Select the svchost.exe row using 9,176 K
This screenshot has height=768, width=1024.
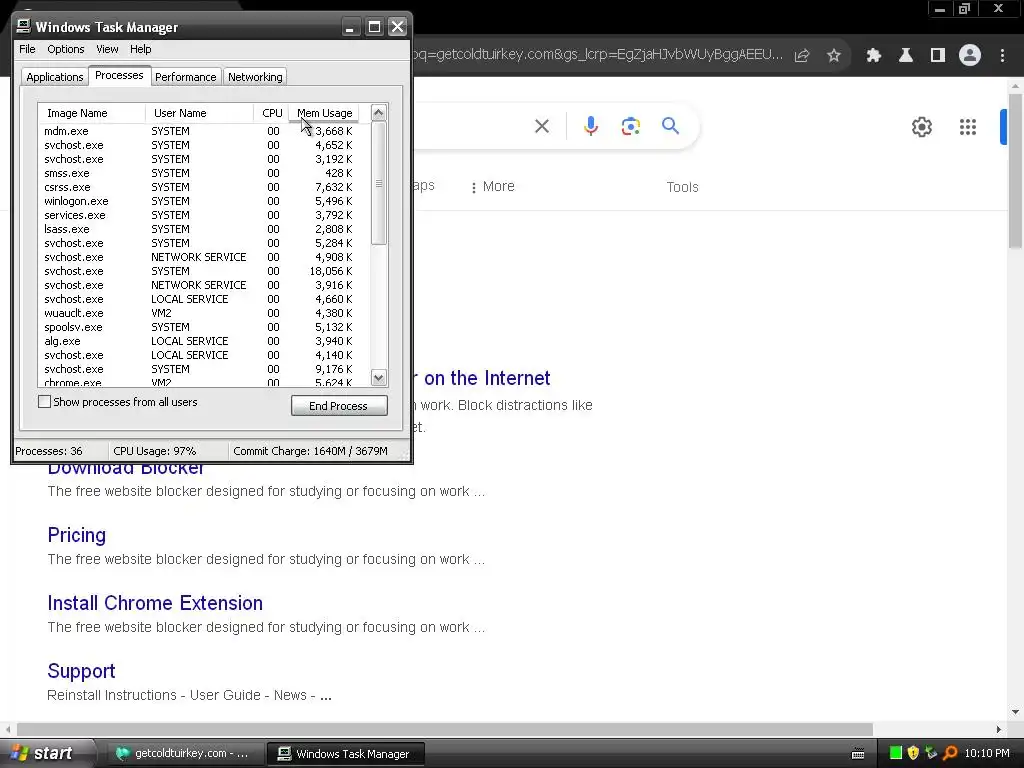[199, 369]
